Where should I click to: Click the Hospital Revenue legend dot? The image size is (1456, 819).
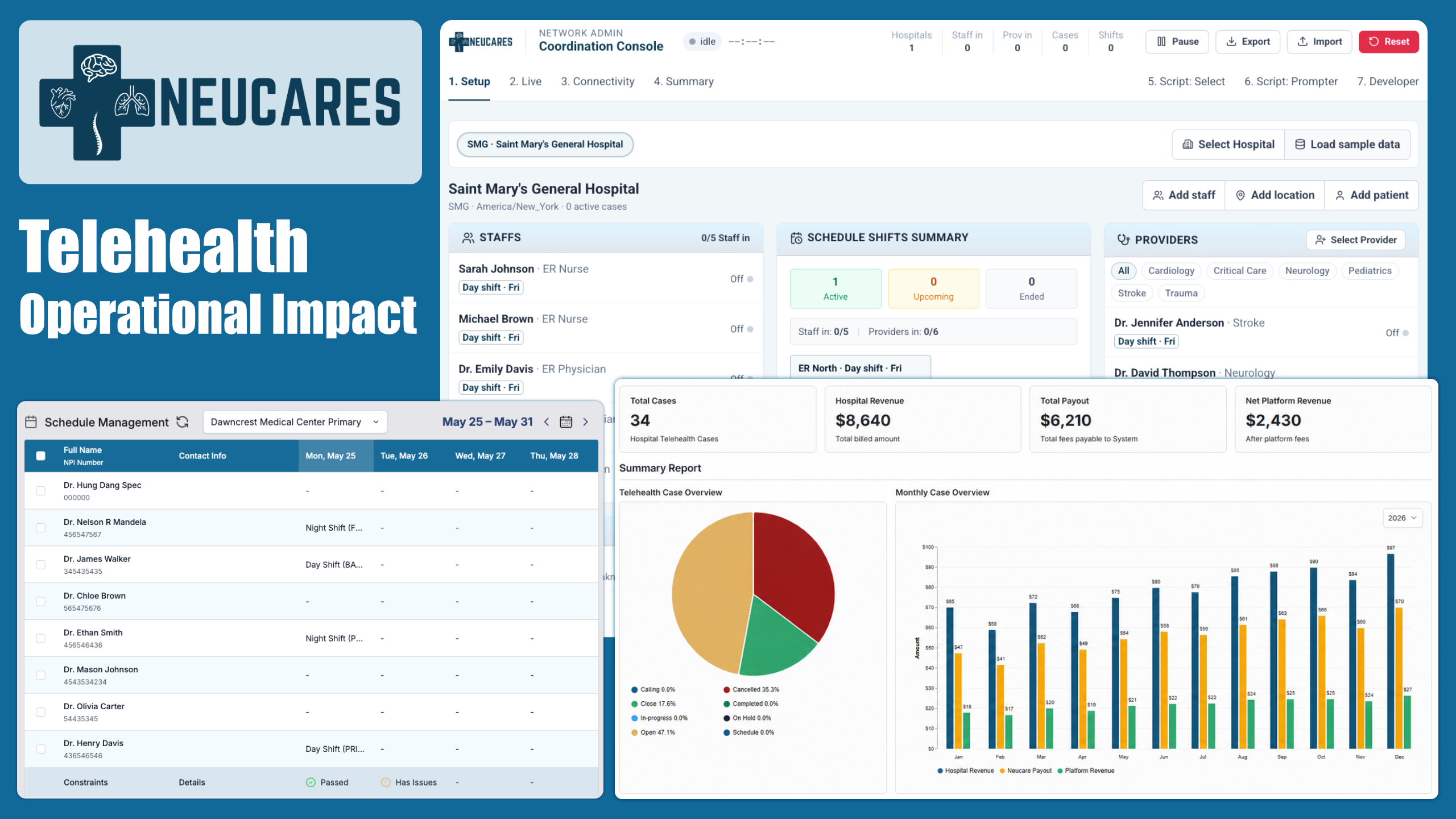point(940,771)
